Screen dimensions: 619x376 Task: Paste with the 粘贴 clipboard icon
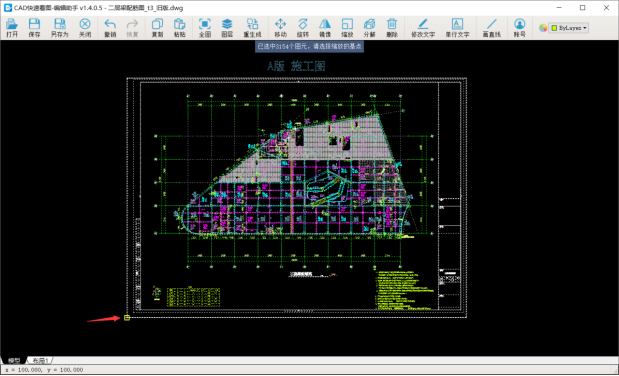click(x=180, y=28)
